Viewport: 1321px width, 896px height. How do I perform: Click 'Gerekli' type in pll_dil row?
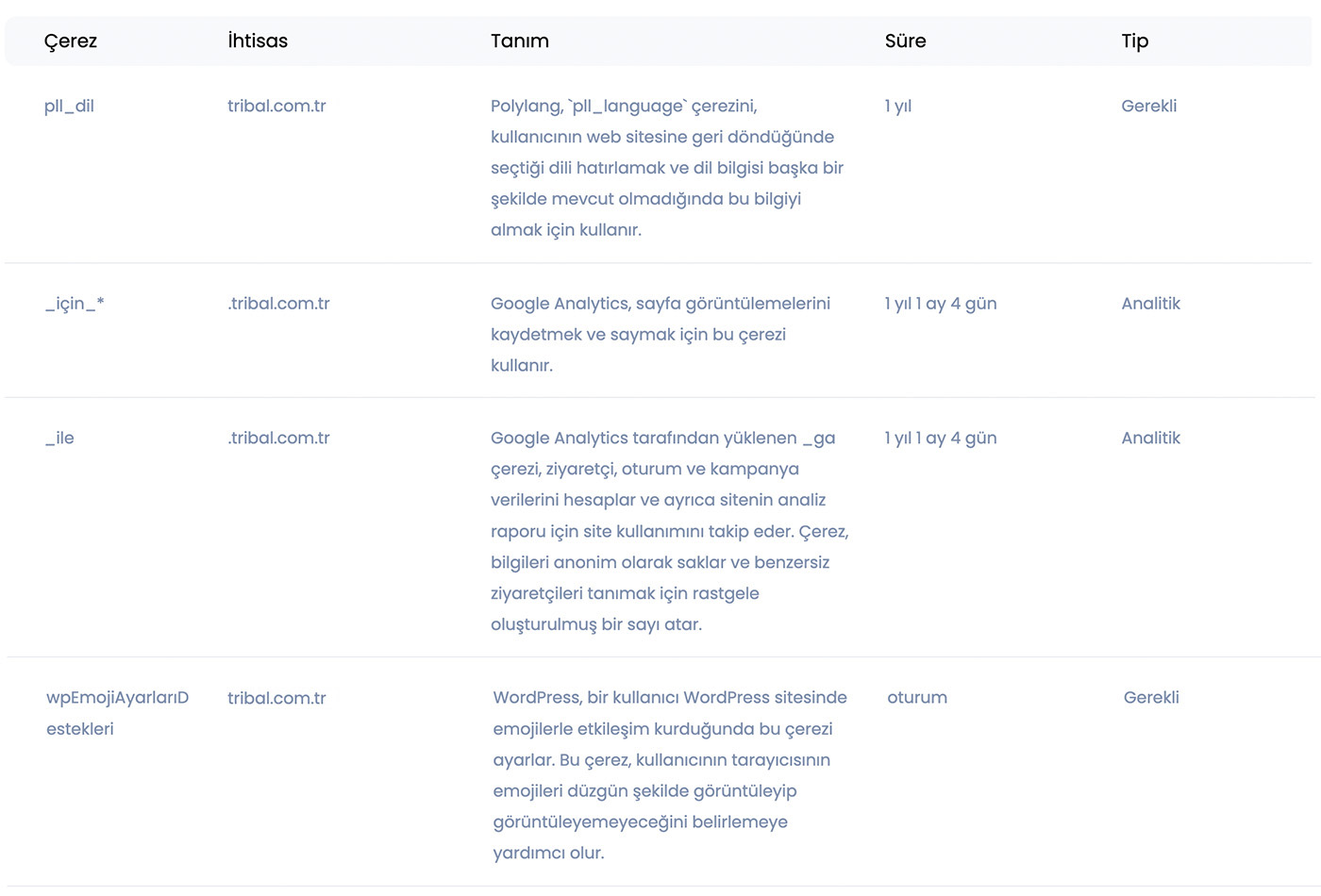pos(1149,106)
